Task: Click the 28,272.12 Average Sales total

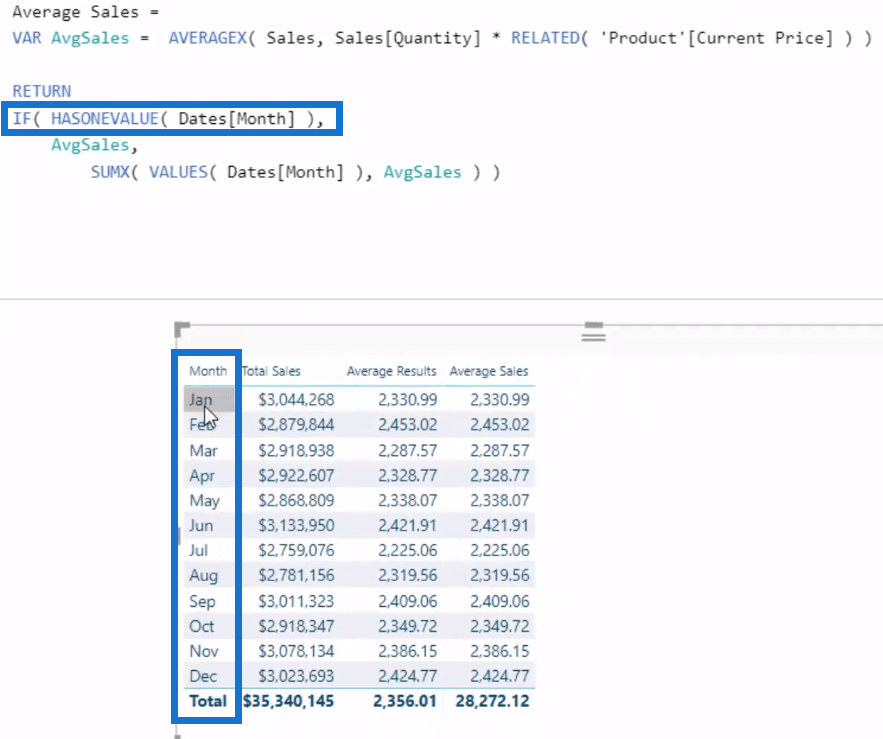Action: click(x=492, y=701)
